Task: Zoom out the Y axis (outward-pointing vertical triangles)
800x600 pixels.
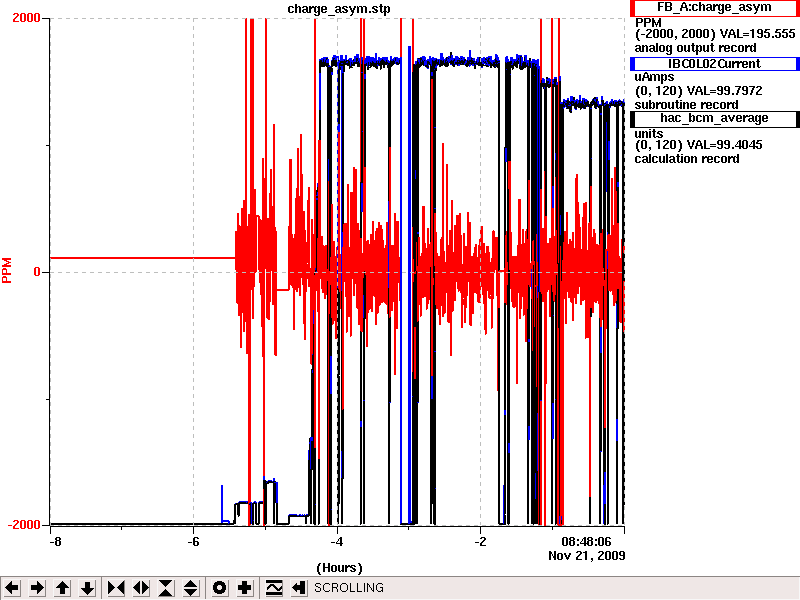Action: [191, 588]
